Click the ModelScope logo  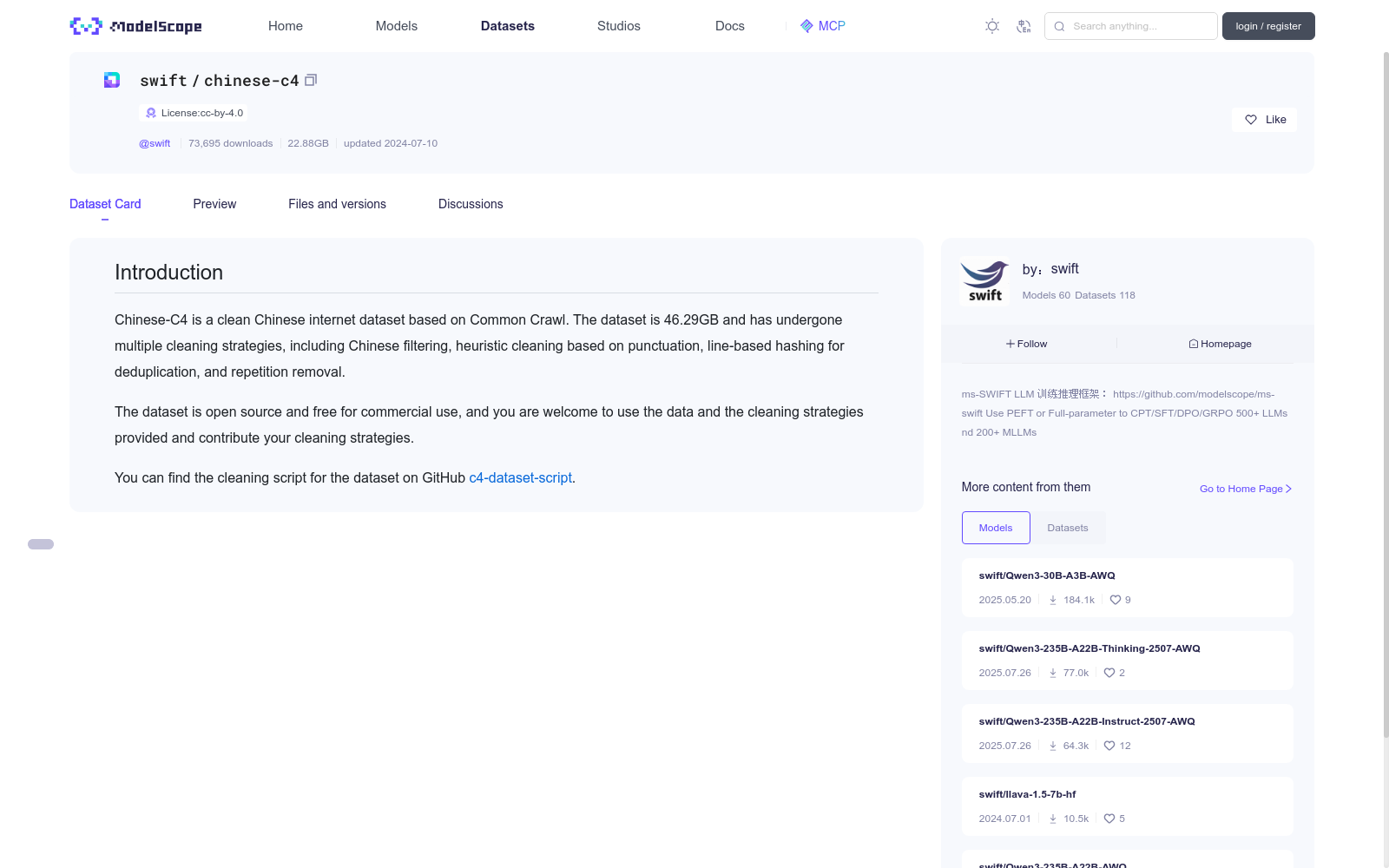[x=135, y=26]
